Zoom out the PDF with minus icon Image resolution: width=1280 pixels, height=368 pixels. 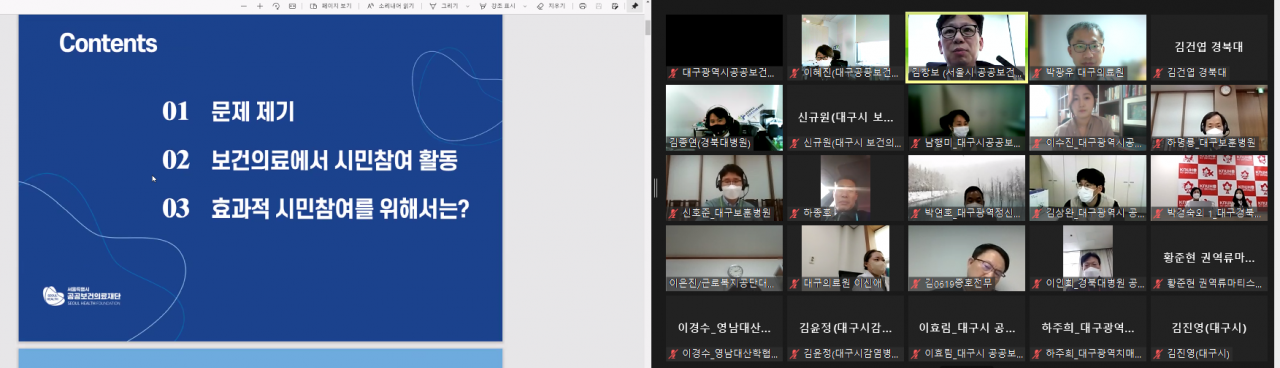[244, 6]
